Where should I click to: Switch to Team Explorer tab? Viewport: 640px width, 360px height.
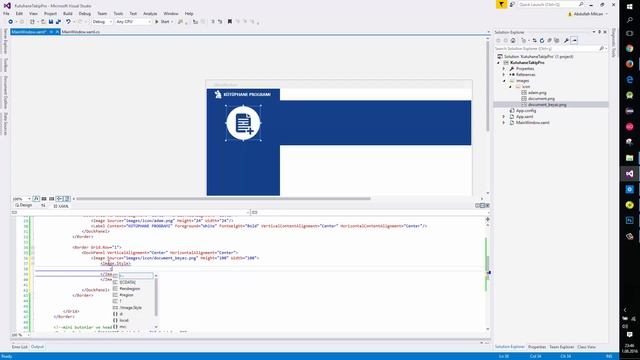pos(562,347)
